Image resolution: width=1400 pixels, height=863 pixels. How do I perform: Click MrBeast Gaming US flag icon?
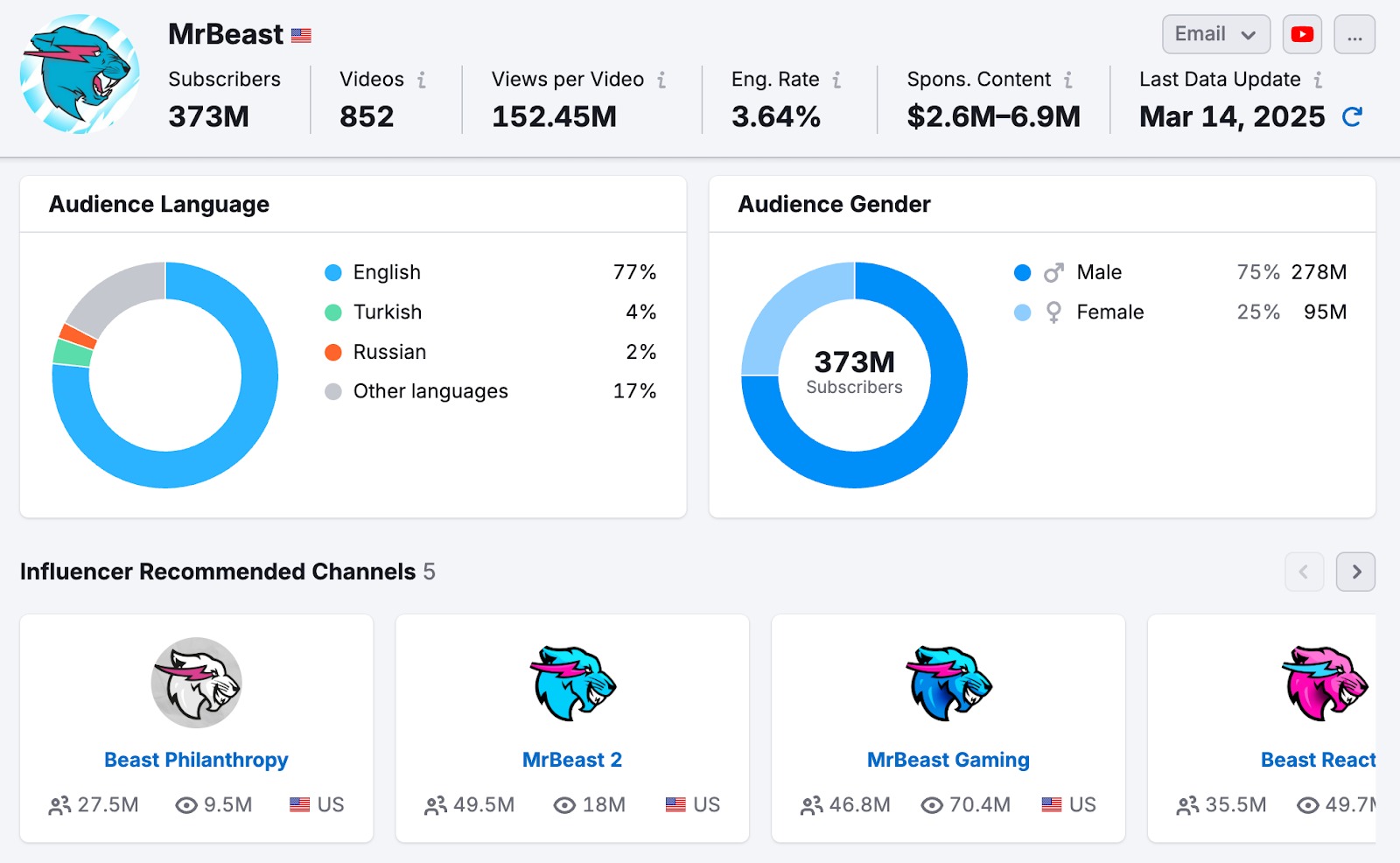[1052, 804]
